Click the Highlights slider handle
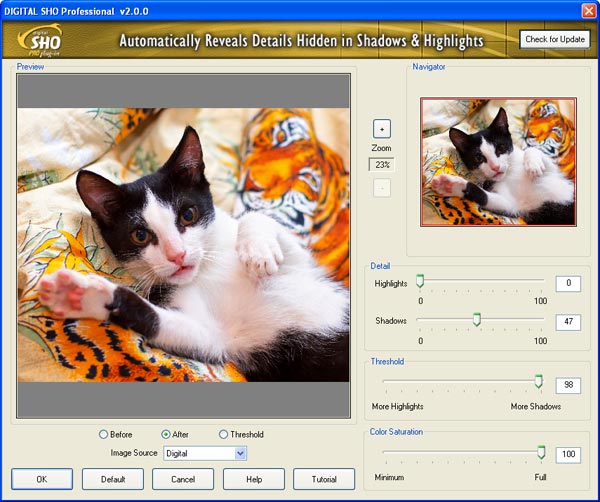This screenshot has width=600, height=502. pyautogui.click(x=420, y=282)
